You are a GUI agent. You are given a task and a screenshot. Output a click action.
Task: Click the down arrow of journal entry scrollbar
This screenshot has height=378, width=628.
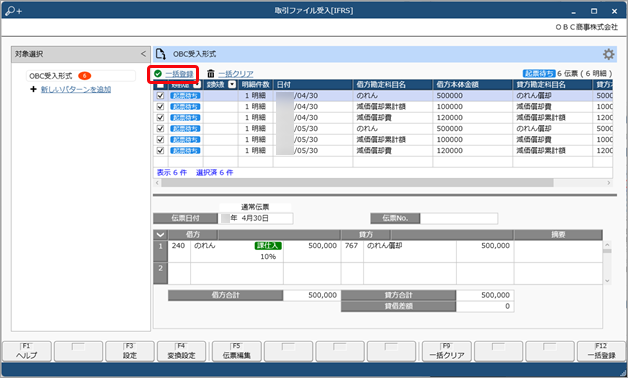coord(607,281)
